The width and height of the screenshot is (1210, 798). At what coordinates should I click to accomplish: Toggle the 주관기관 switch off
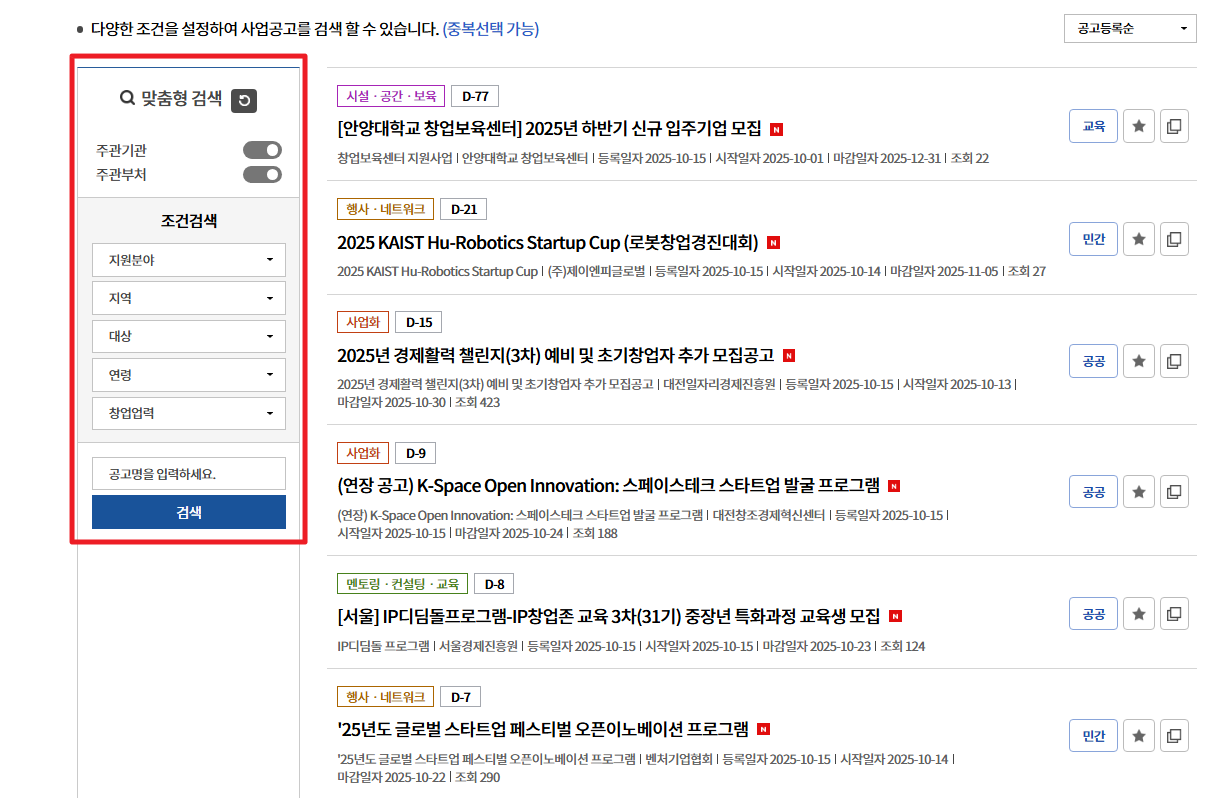point(262,149)
